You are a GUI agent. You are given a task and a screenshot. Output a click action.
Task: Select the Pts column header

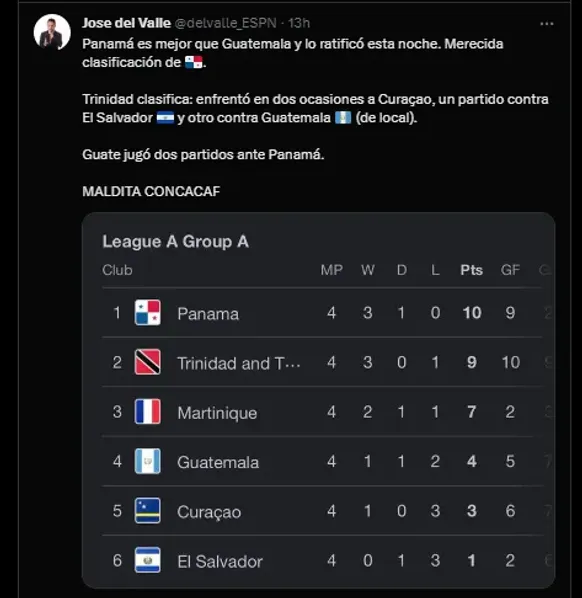tap(471, 270)
